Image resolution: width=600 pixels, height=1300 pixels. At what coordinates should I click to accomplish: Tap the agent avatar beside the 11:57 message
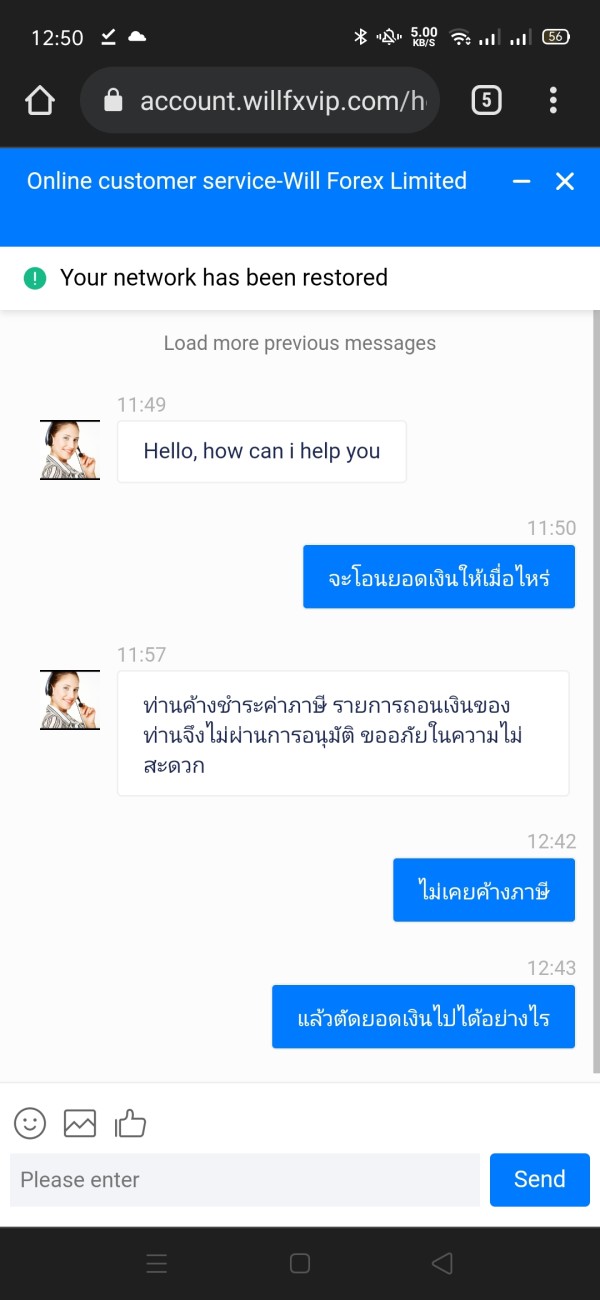tap(70, 700)
